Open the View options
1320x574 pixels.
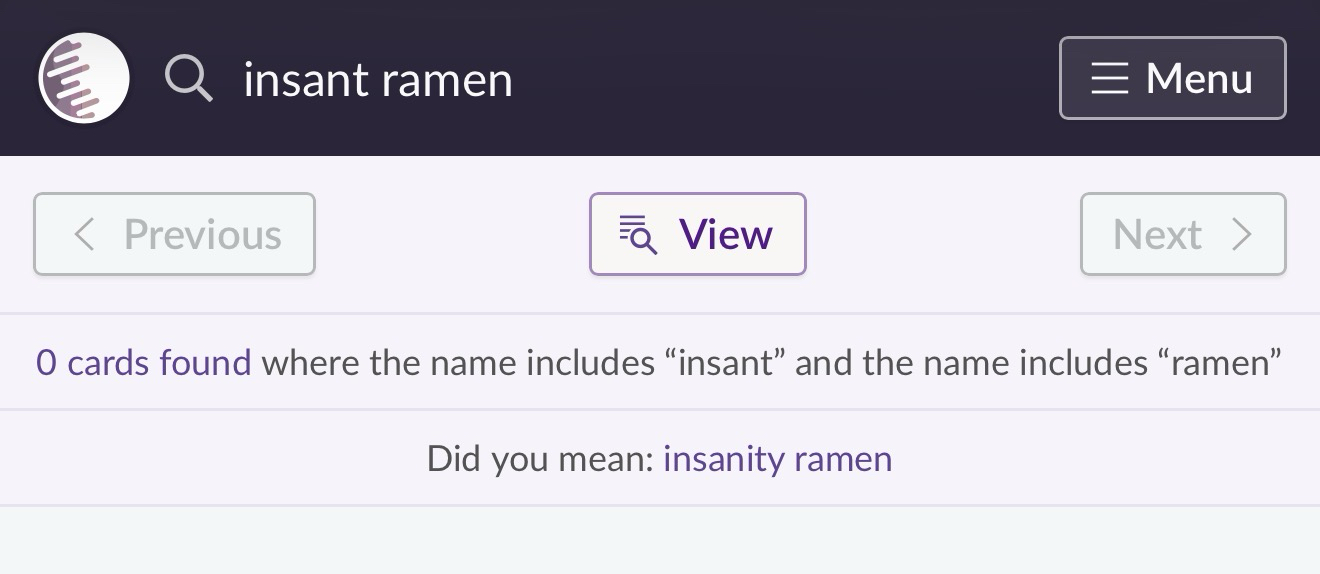tap(698, 234)
